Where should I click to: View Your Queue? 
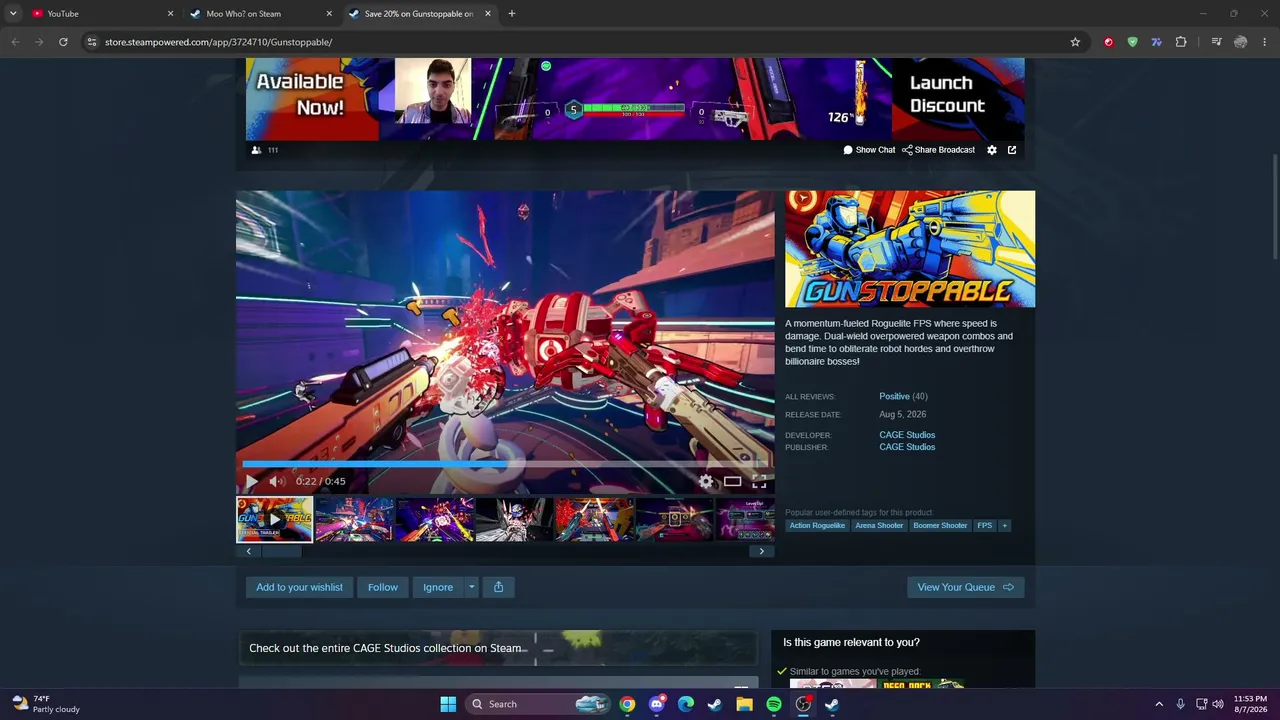[x=965, y=587]
